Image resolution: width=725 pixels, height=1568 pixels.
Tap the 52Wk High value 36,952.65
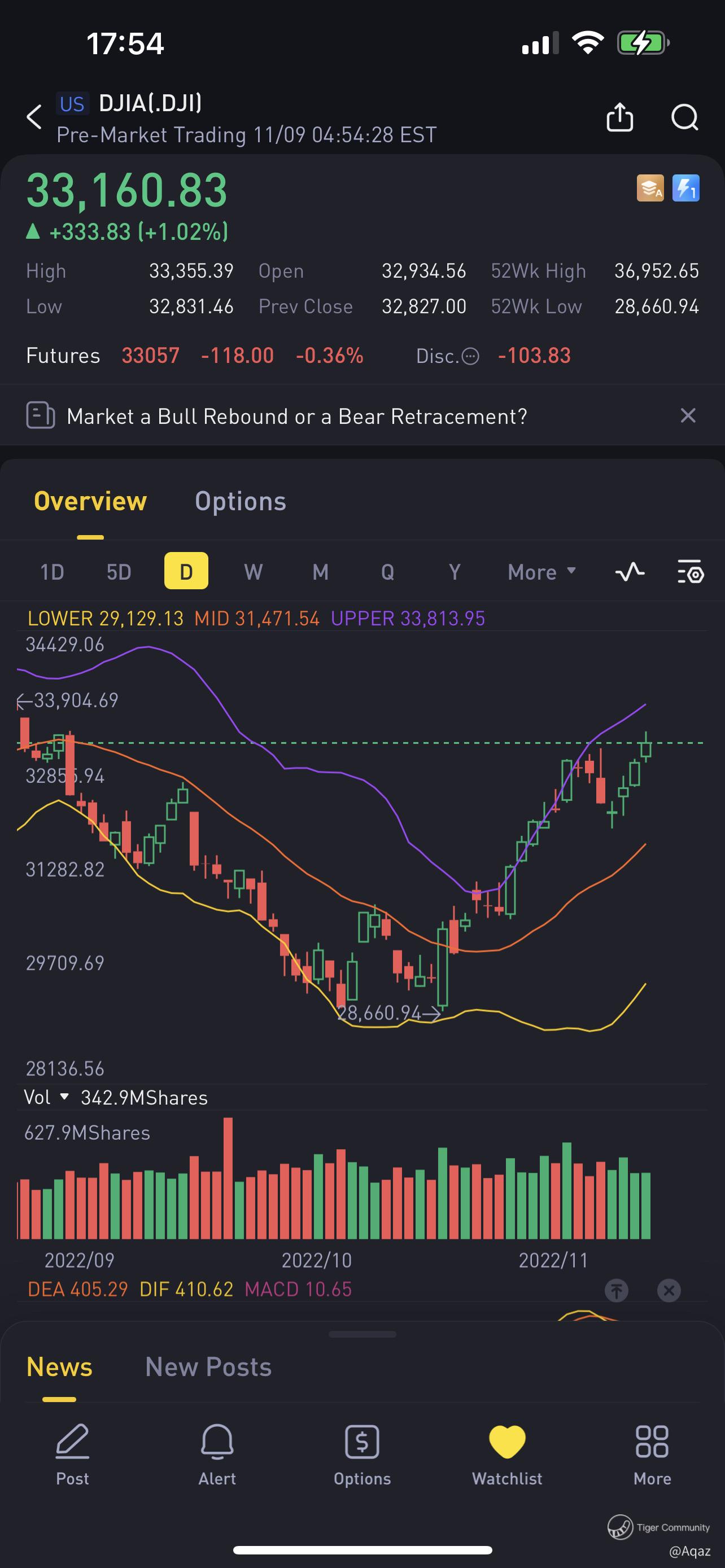point(657,271)
